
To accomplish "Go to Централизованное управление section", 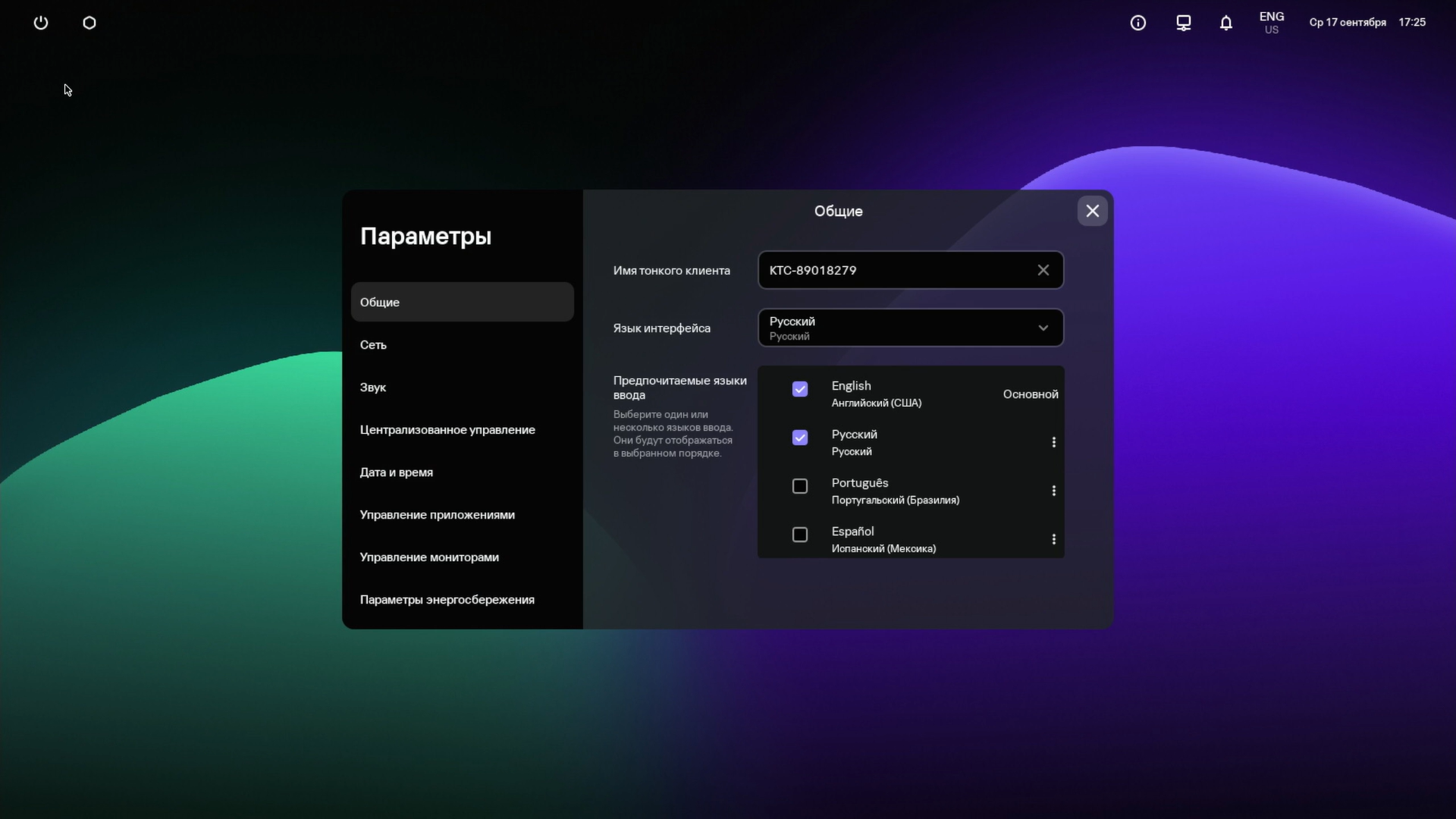I will pos(447,430).
